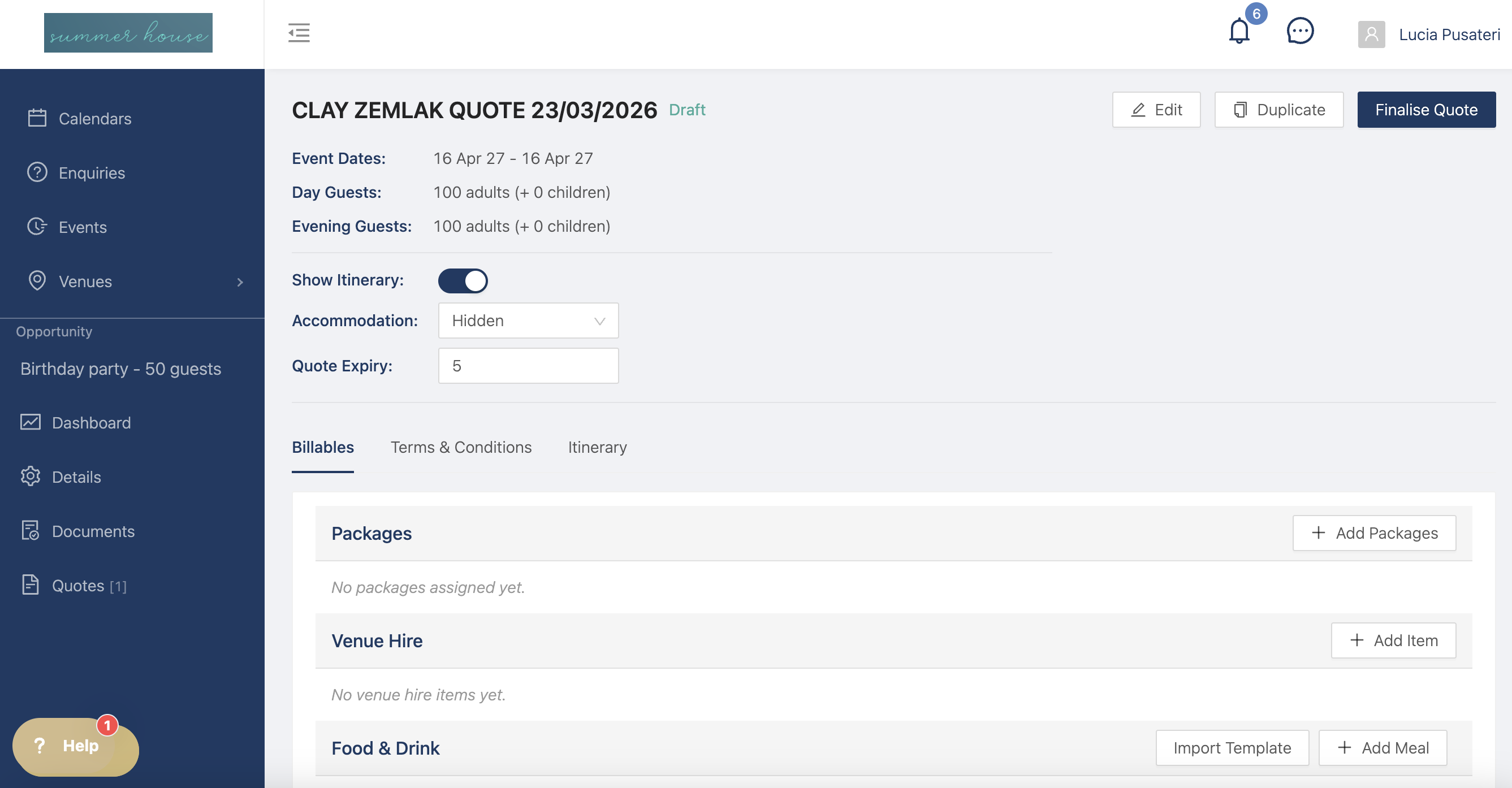Collapse the sidebar with the menu-fold icon
The width and height of the screenshot is (1512, 788).
click(299, 33)
